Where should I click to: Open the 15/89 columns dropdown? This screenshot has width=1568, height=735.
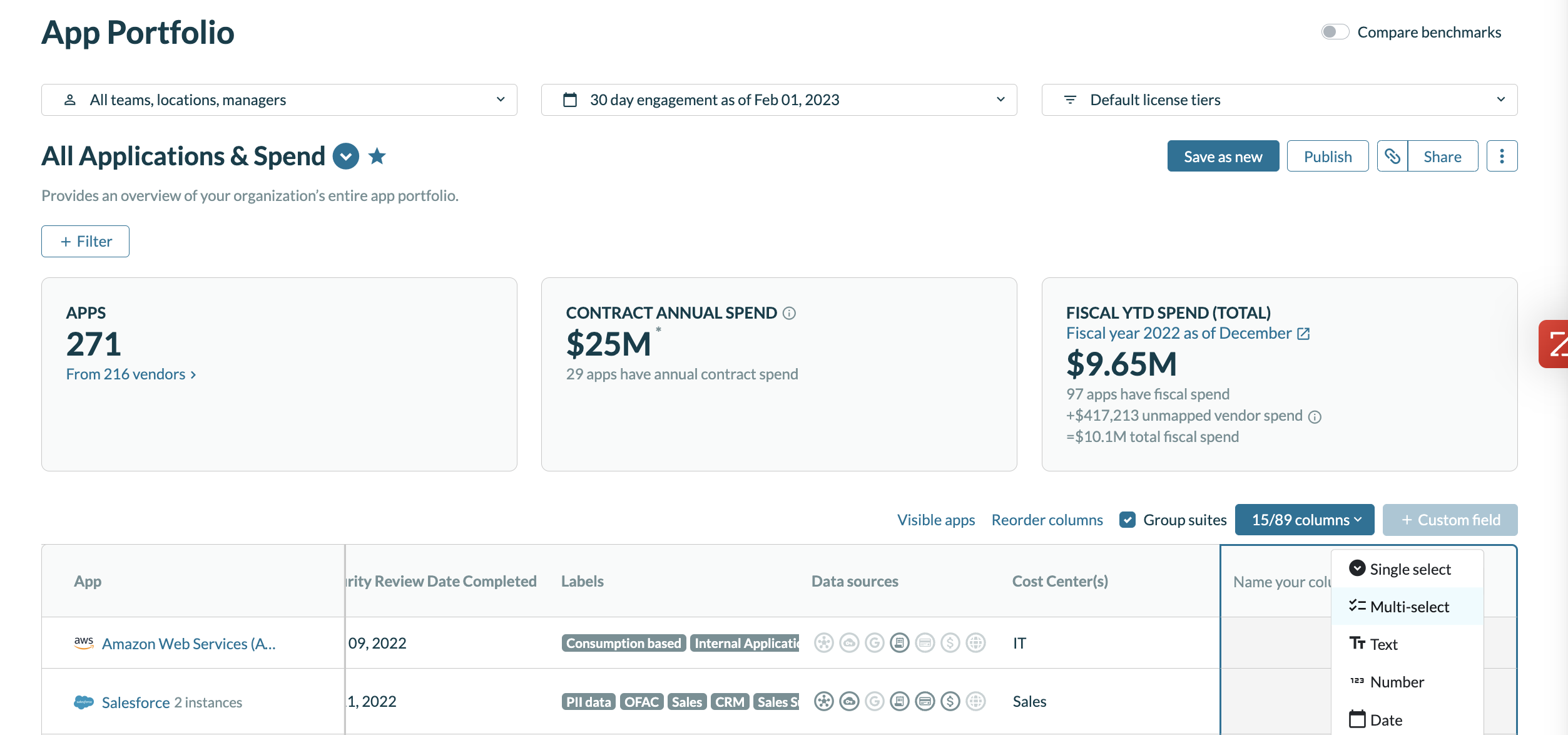[x=1304, y=520]
